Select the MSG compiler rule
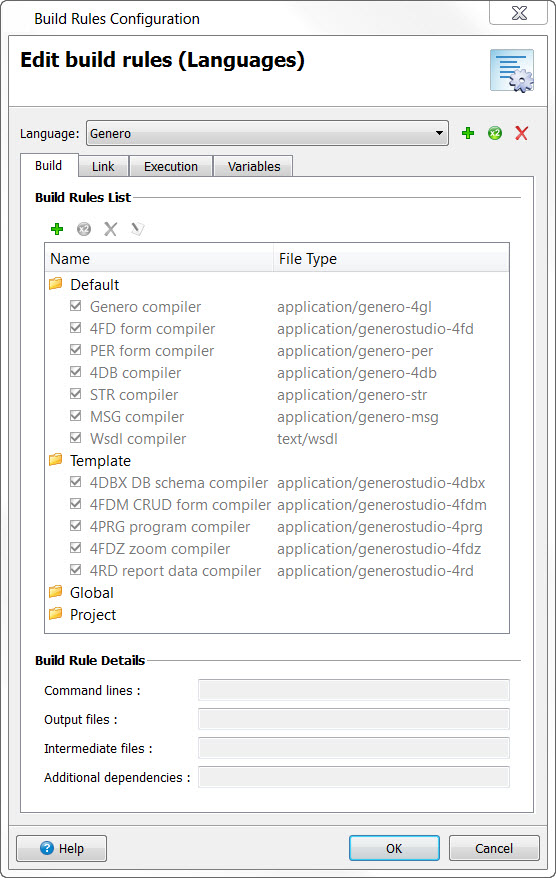The height and width of the screenshot is (878, 556). [x=137, y=417]
